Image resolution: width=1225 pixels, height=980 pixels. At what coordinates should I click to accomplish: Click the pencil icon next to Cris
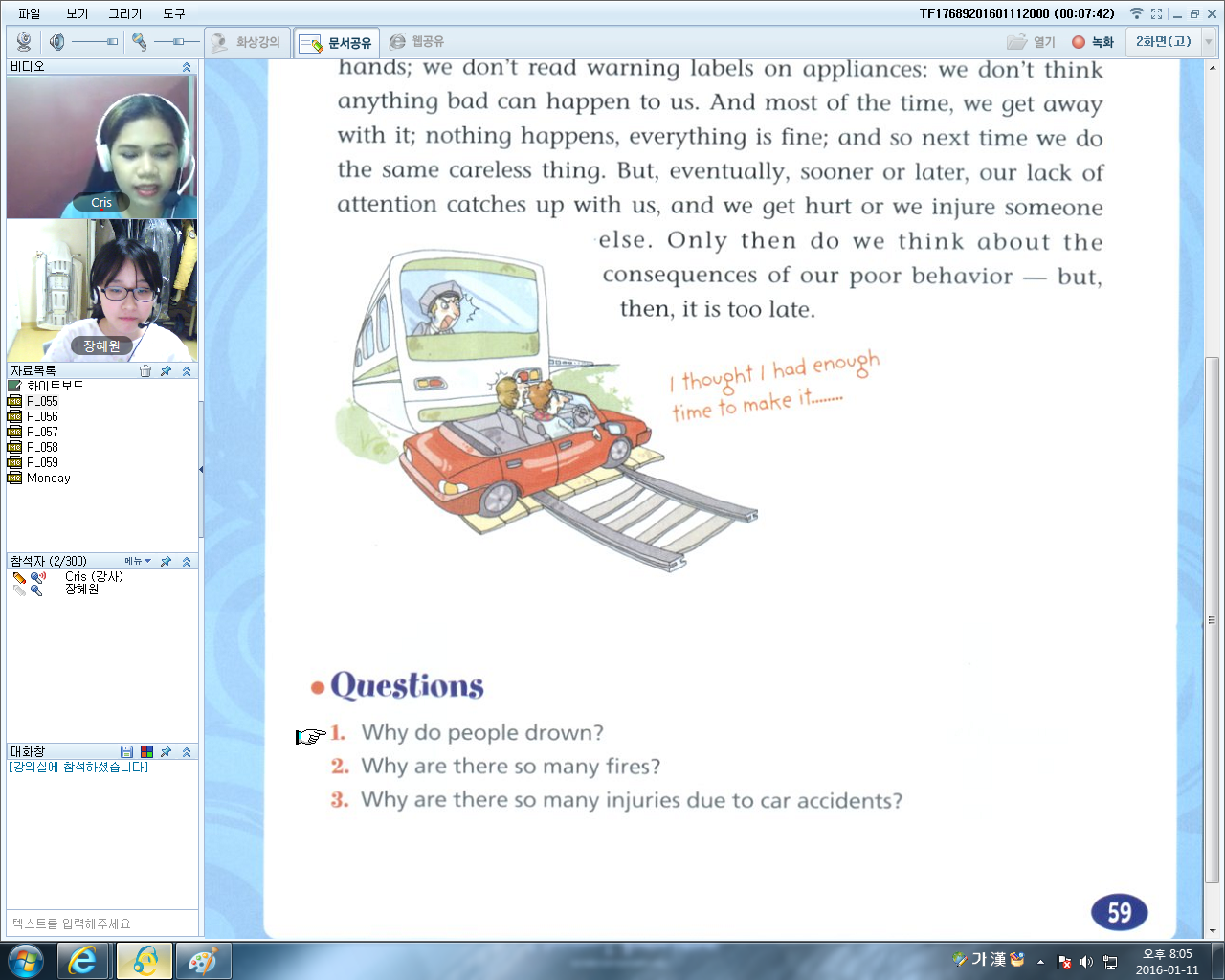point(19,577)
